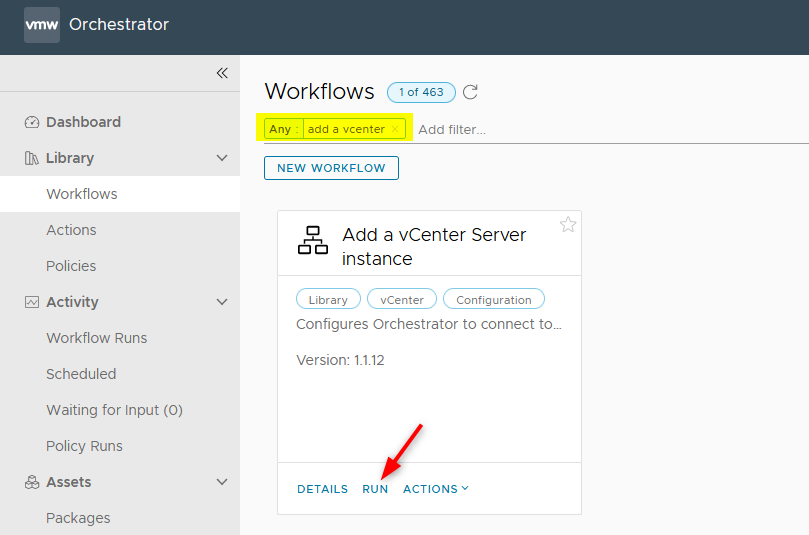Go to Actions in the Library
Screen dimensions: 809x535
point(71,230)
